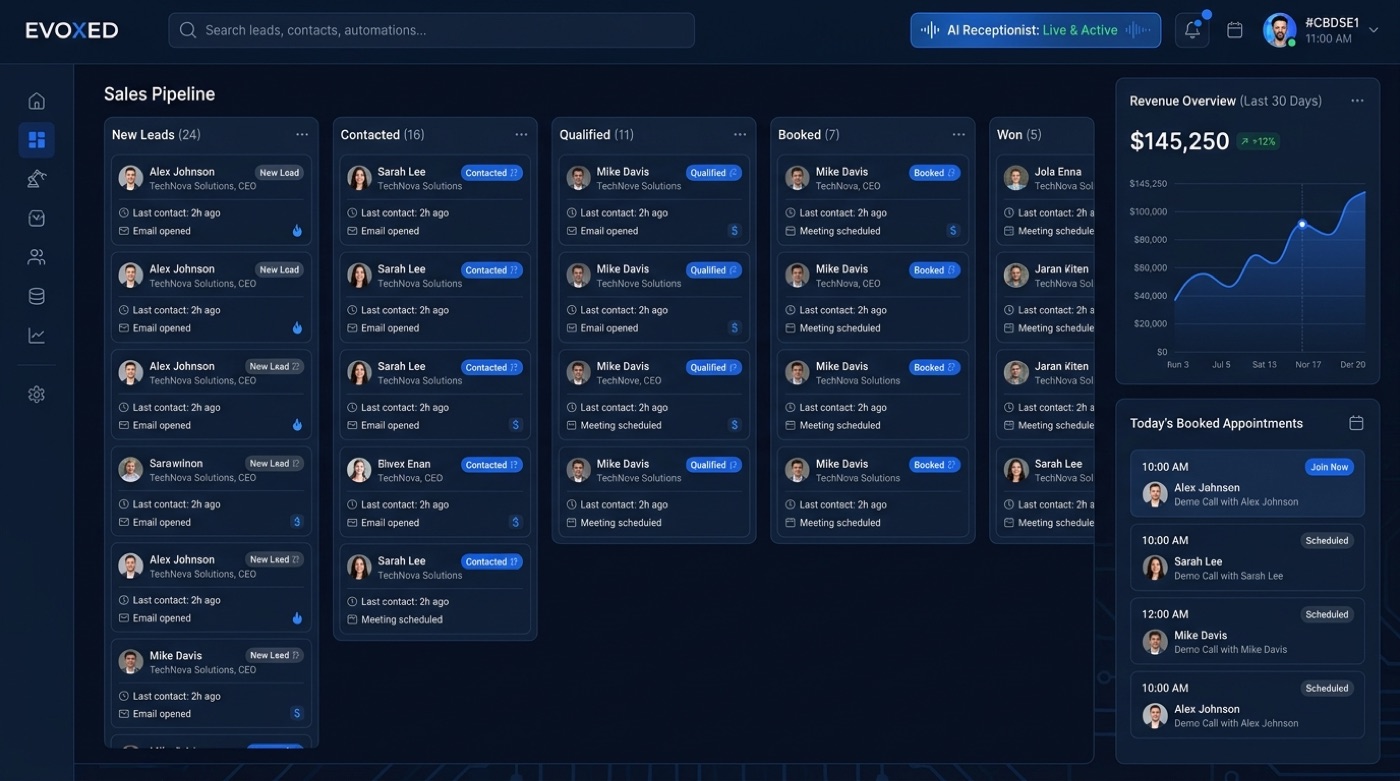This screenshot has height=781, width=1400.
Task: Click Blivex Enan's avatar photo
Action: pyautogui.click(x=359, y=470)
